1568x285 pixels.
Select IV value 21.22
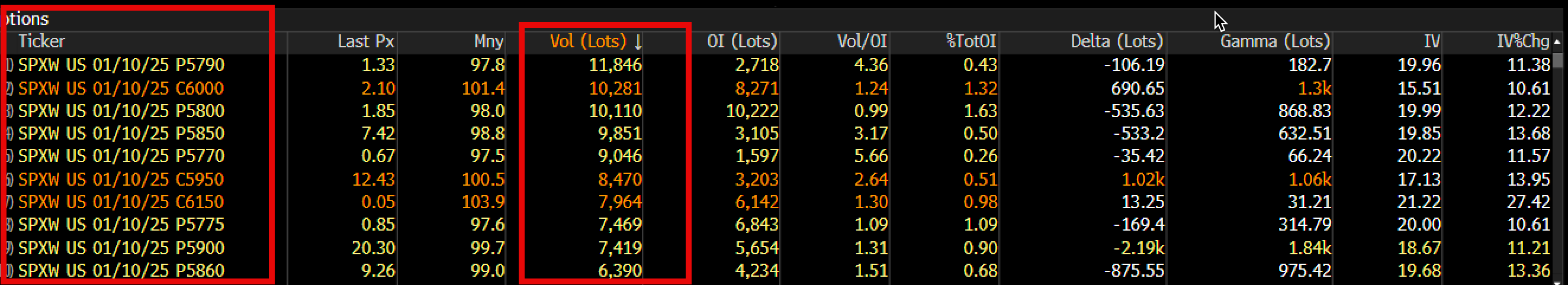point(1419,202)
